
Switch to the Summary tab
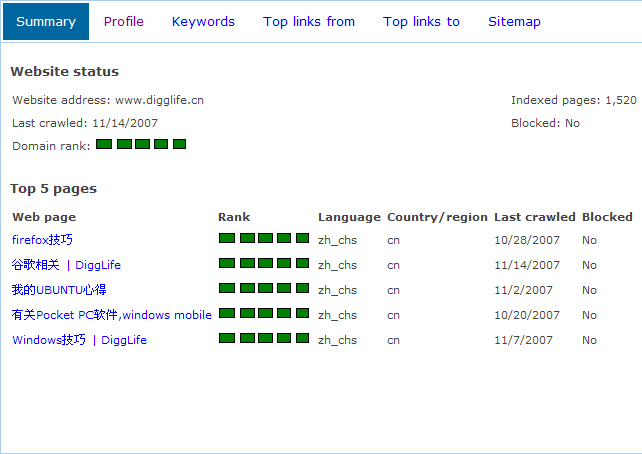click(x=46, y=22)
